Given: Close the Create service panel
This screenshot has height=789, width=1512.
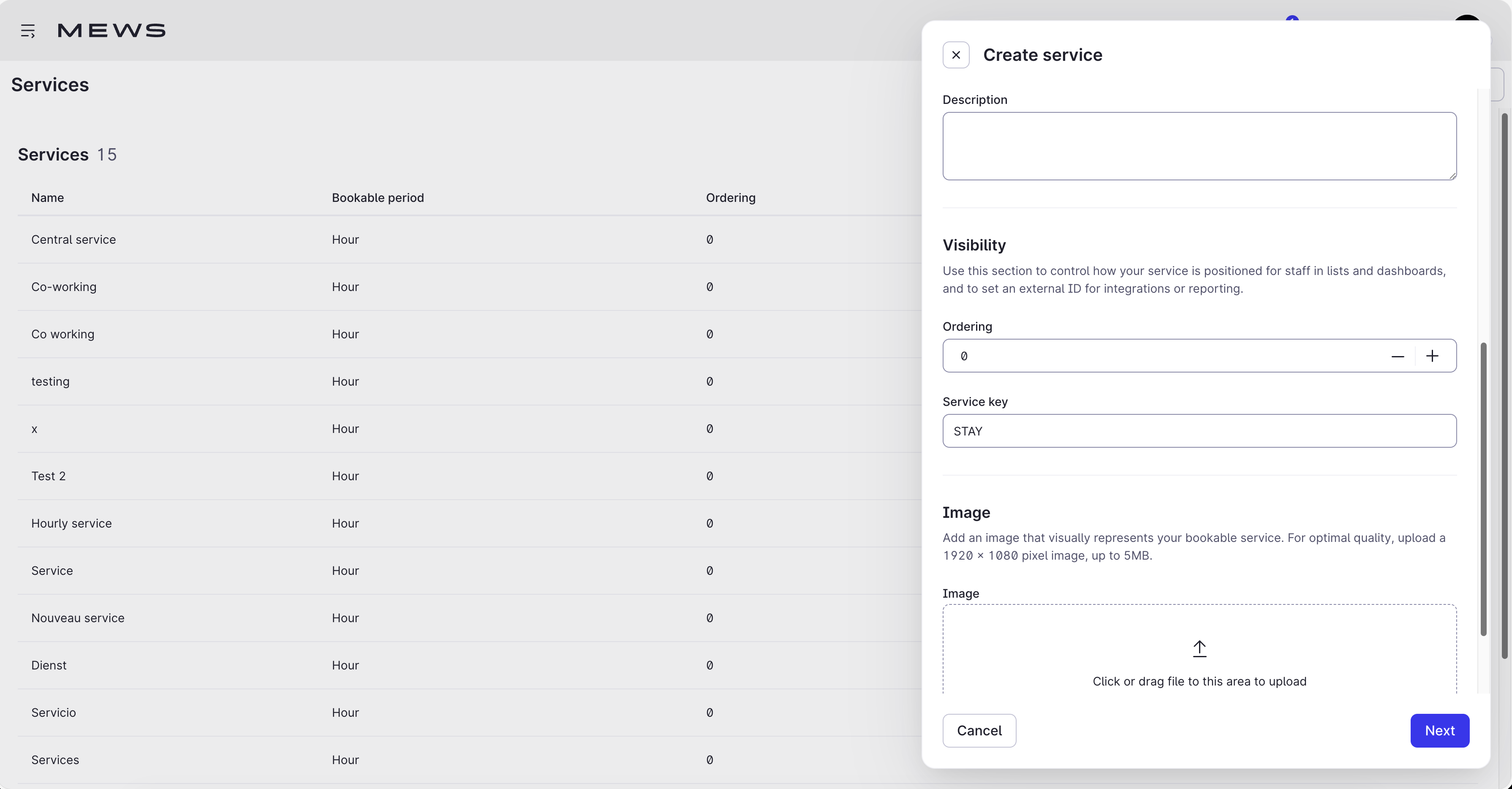Looking at the screenshot, I should [x=956, y=55].
